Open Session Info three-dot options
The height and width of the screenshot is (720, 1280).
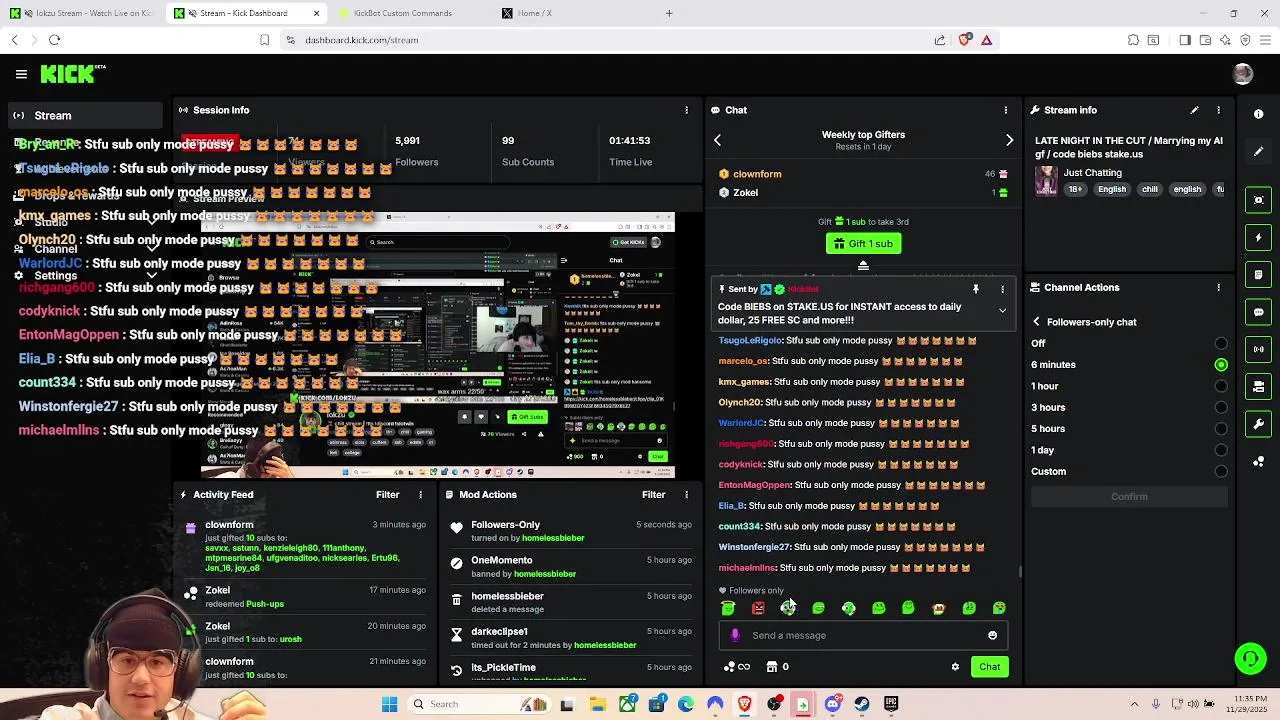(686, 110)
